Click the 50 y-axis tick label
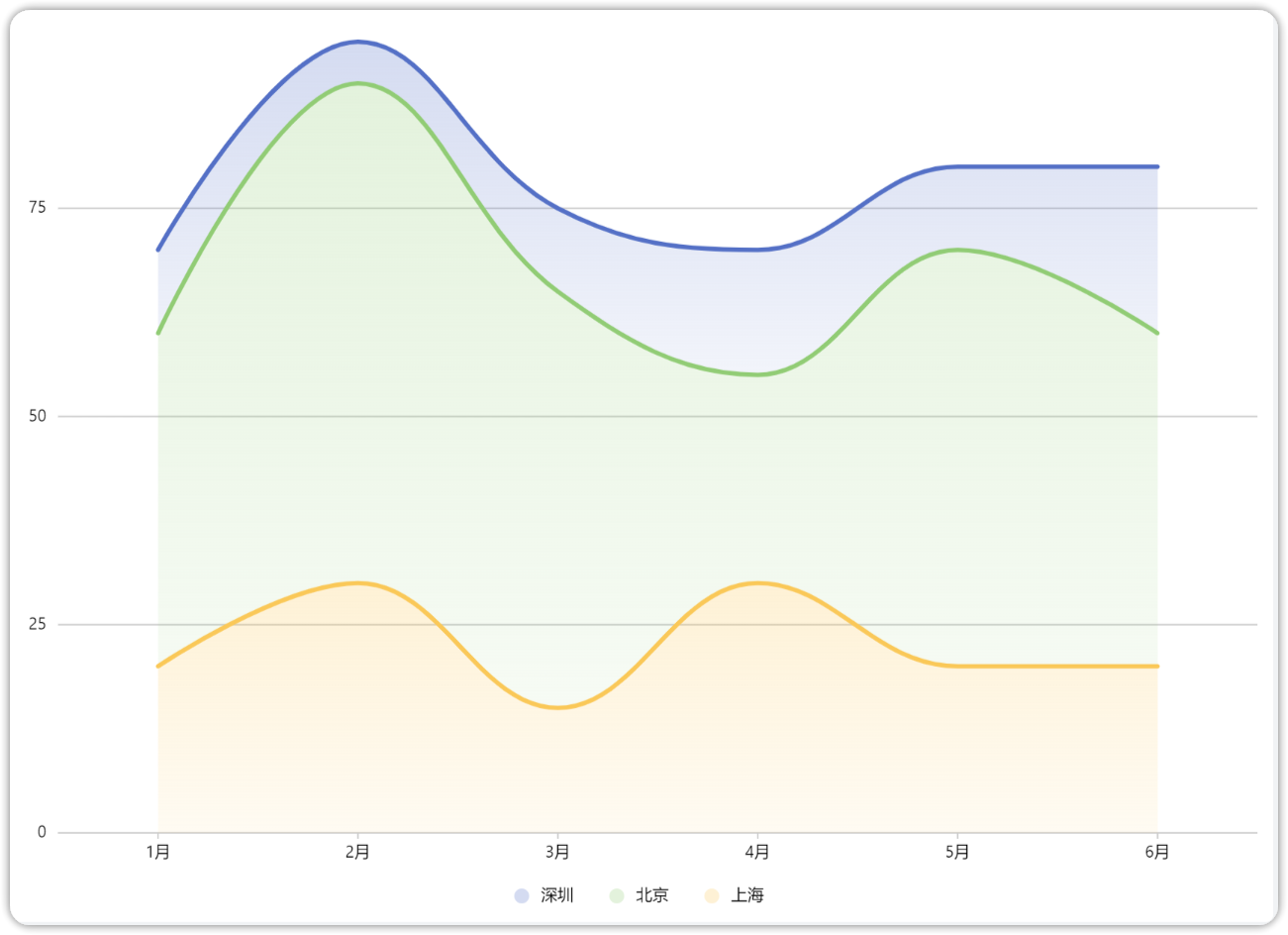The image size is (1288, 935). 38,416
